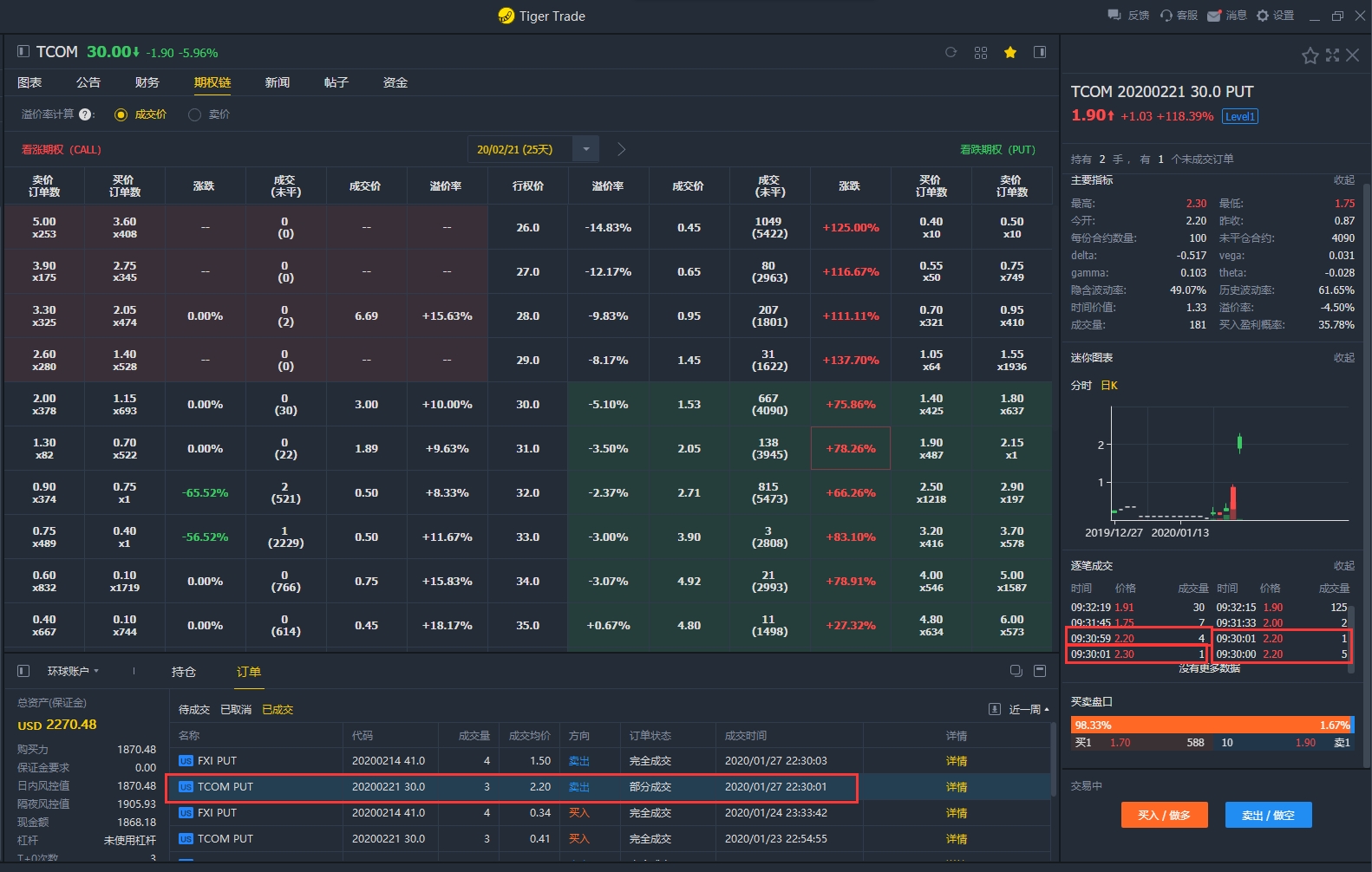This screenshot has width=1372, height=872.
Task: Click the calendar filter icon near 近一周
Action: point(995,709)
